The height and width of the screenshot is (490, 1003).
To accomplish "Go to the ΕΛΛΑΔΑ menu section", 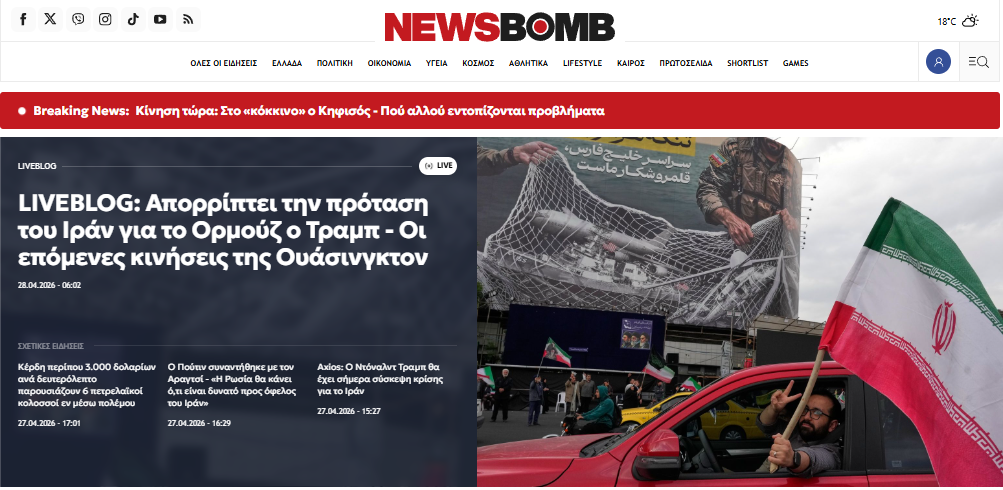I will coord(287,63).
